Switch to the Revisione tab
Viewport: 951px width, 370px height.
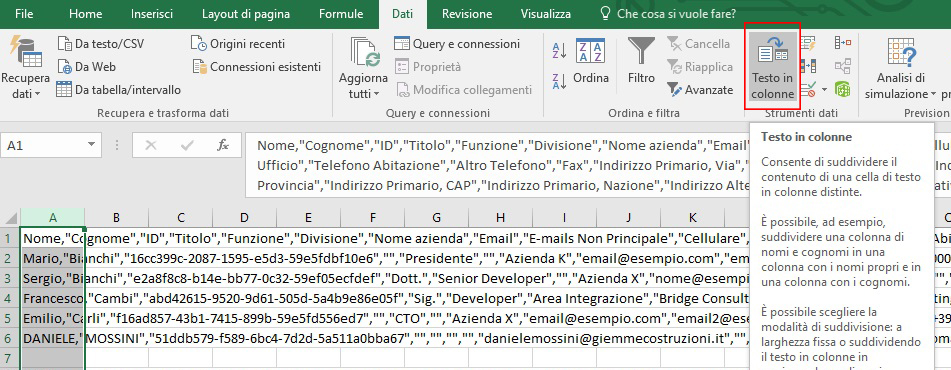click(467, 13)
